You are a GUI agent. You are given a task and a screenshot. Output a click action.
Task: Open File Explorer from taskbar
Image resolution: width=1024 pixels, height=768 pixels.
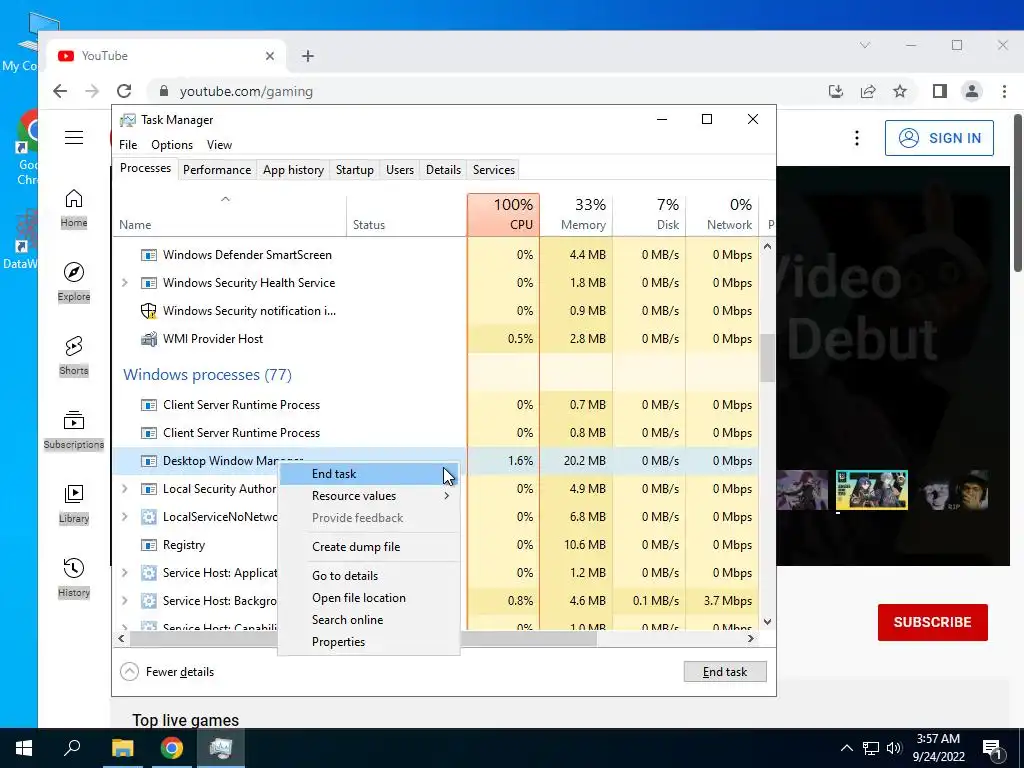(x=122, y=748)
